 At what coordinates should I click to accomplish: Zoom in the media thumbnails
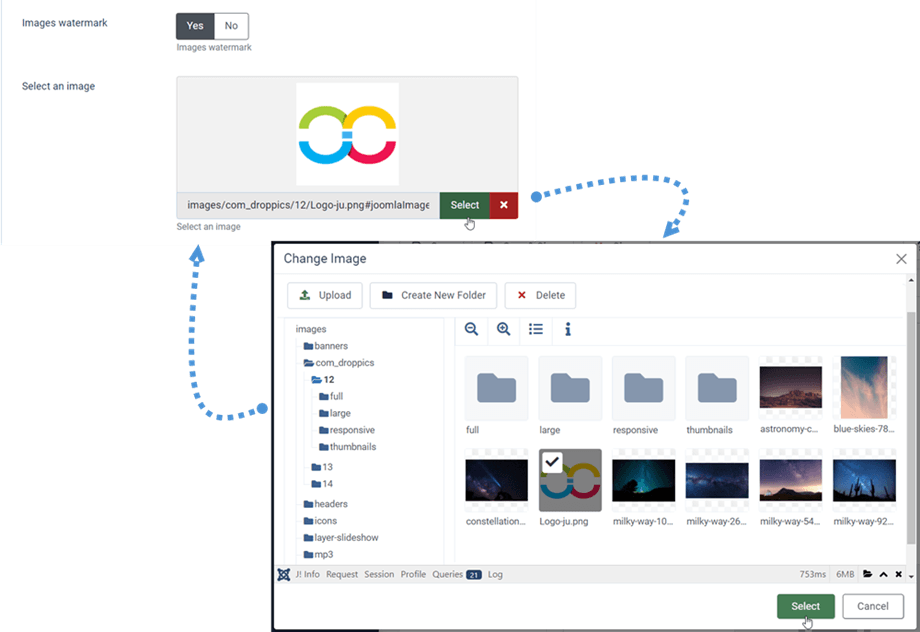pyautogui.click(x=504, y=329)
